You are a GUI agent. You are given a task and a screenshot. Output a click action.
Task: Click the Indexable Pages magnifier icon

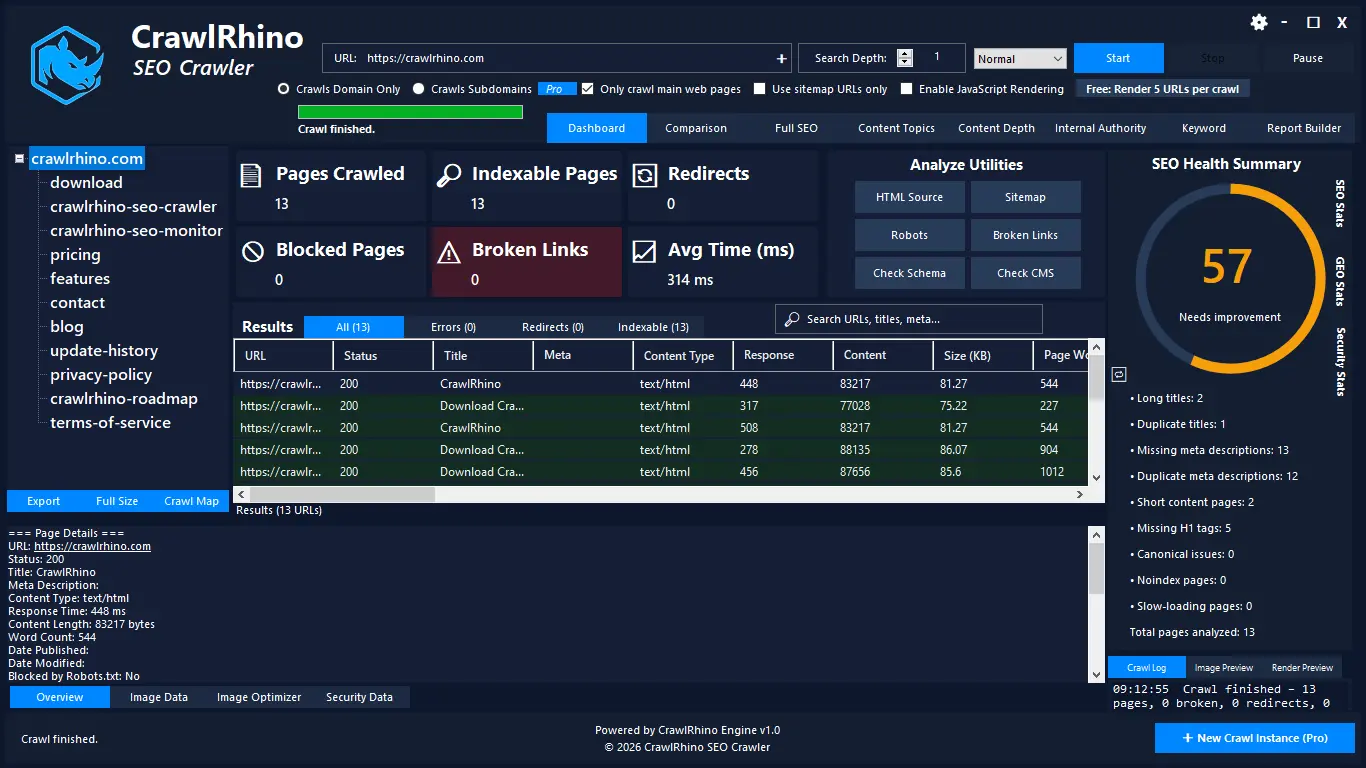[x=449, y=176]
